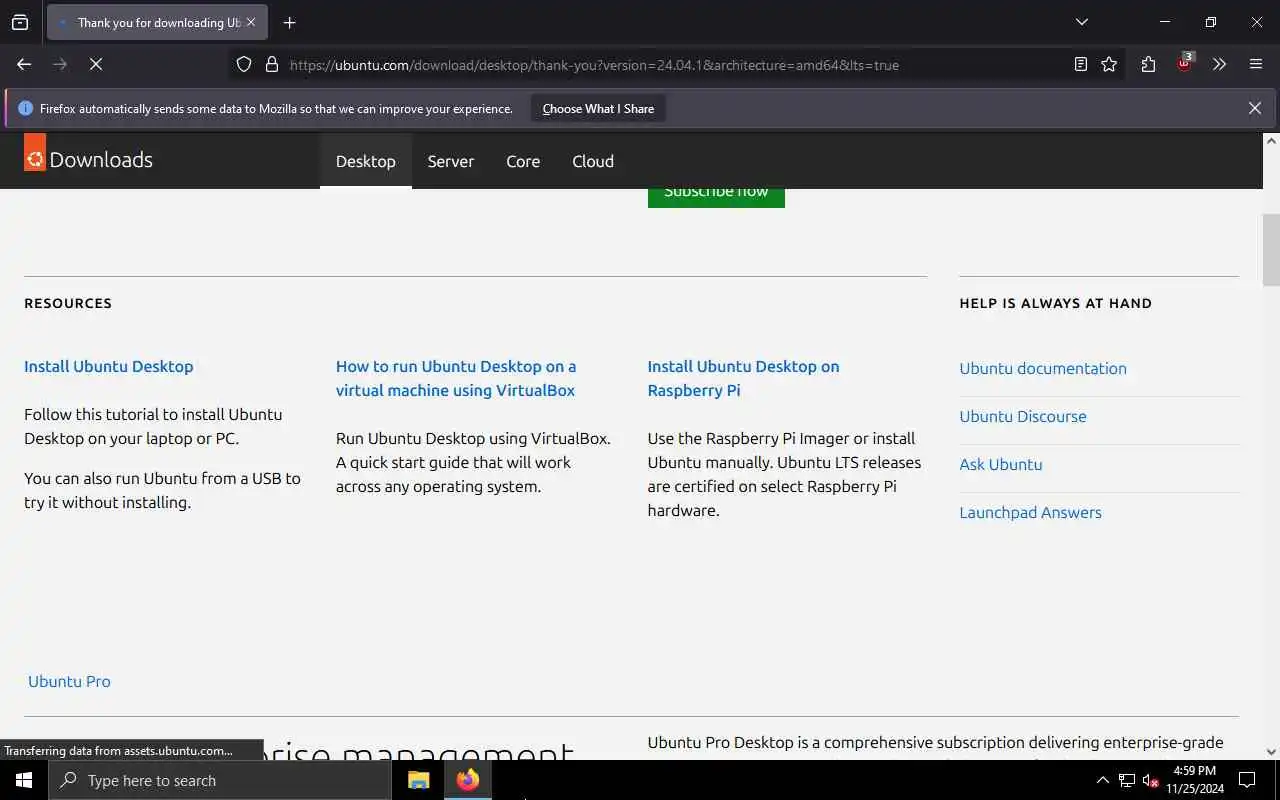Open Install Ubuntu Desktop on Raspberry Pi link
Viewport: 1280px width, 800px height.
pos(743,378)
